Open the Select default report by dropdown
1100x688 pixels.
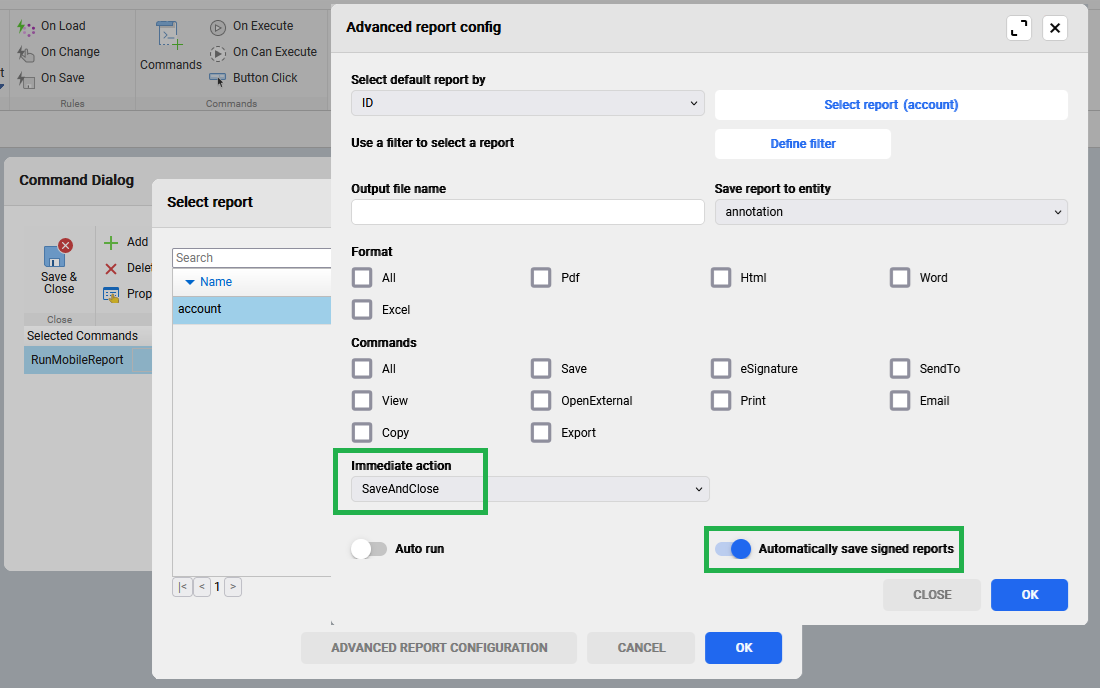coord(528,104)
